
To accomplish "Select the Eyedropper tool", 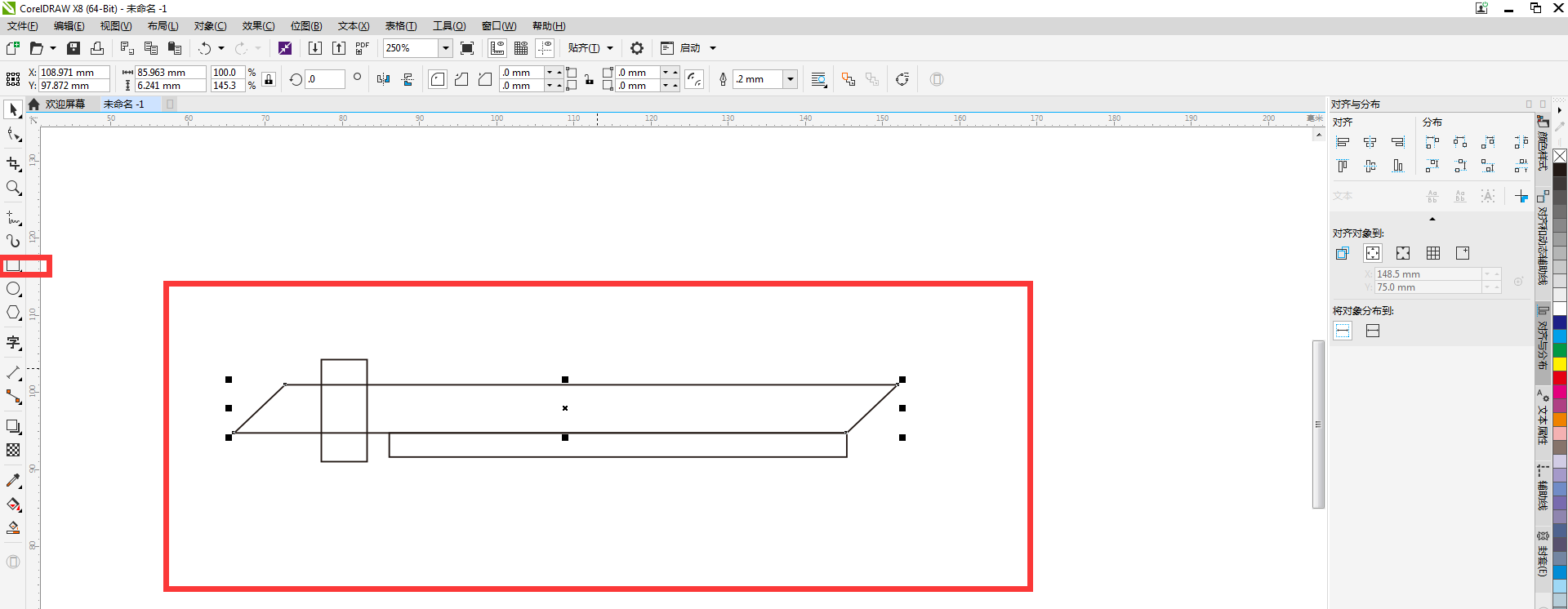I will pyautogui.click(x=14, y=481).
